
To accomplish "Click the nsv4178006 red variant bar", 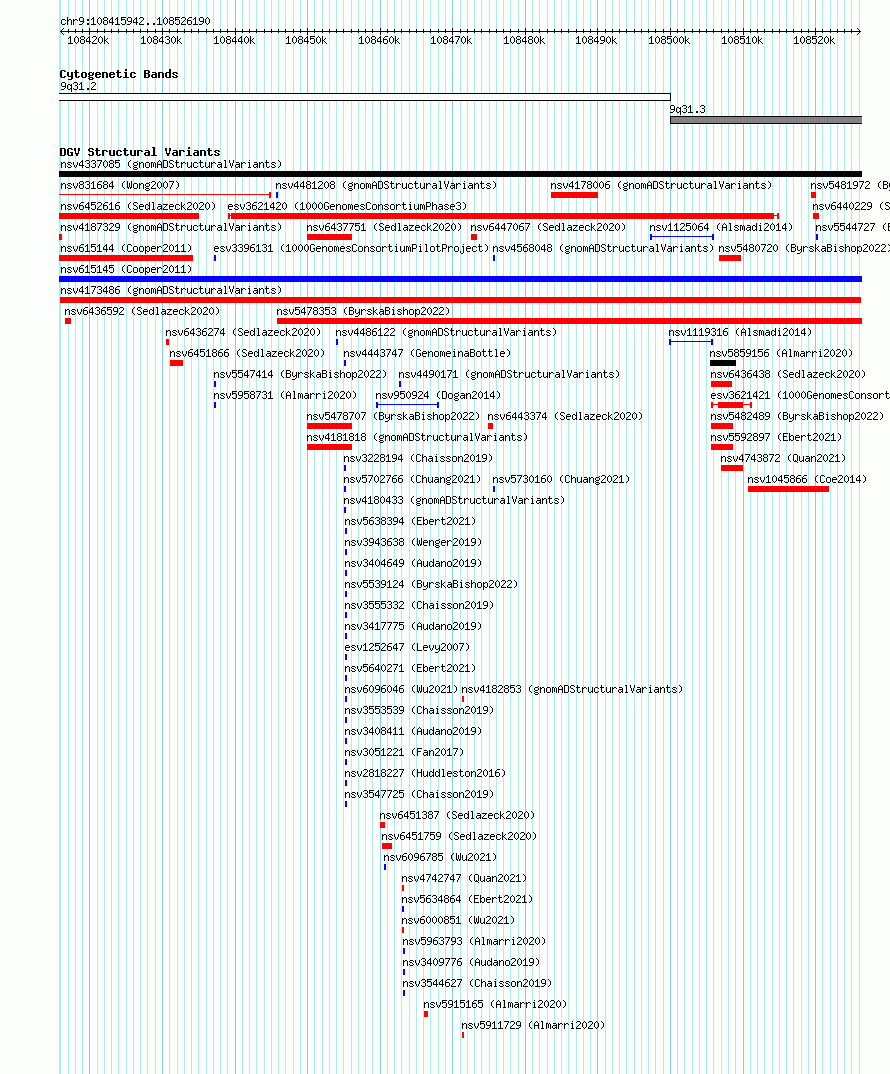I will tap(574, 195).
